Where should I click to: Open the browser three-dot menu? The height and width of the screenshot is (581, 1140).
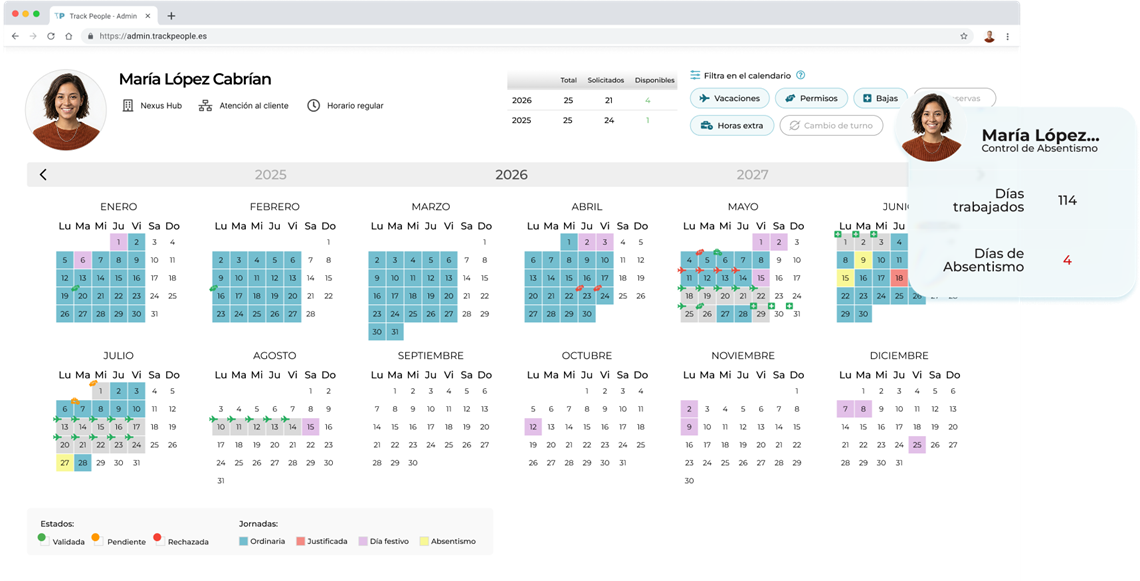tap(1008, 36)
